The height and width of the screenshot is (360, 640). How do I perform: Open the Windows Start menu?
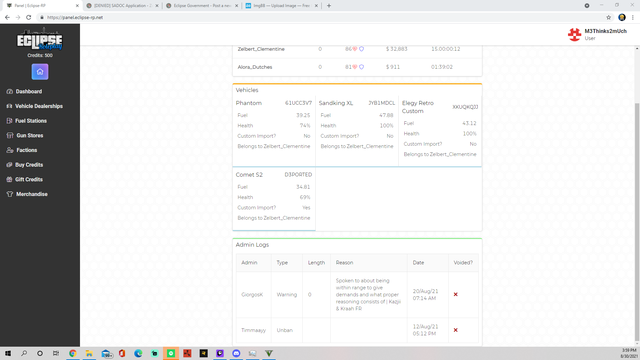pos(8,353)
